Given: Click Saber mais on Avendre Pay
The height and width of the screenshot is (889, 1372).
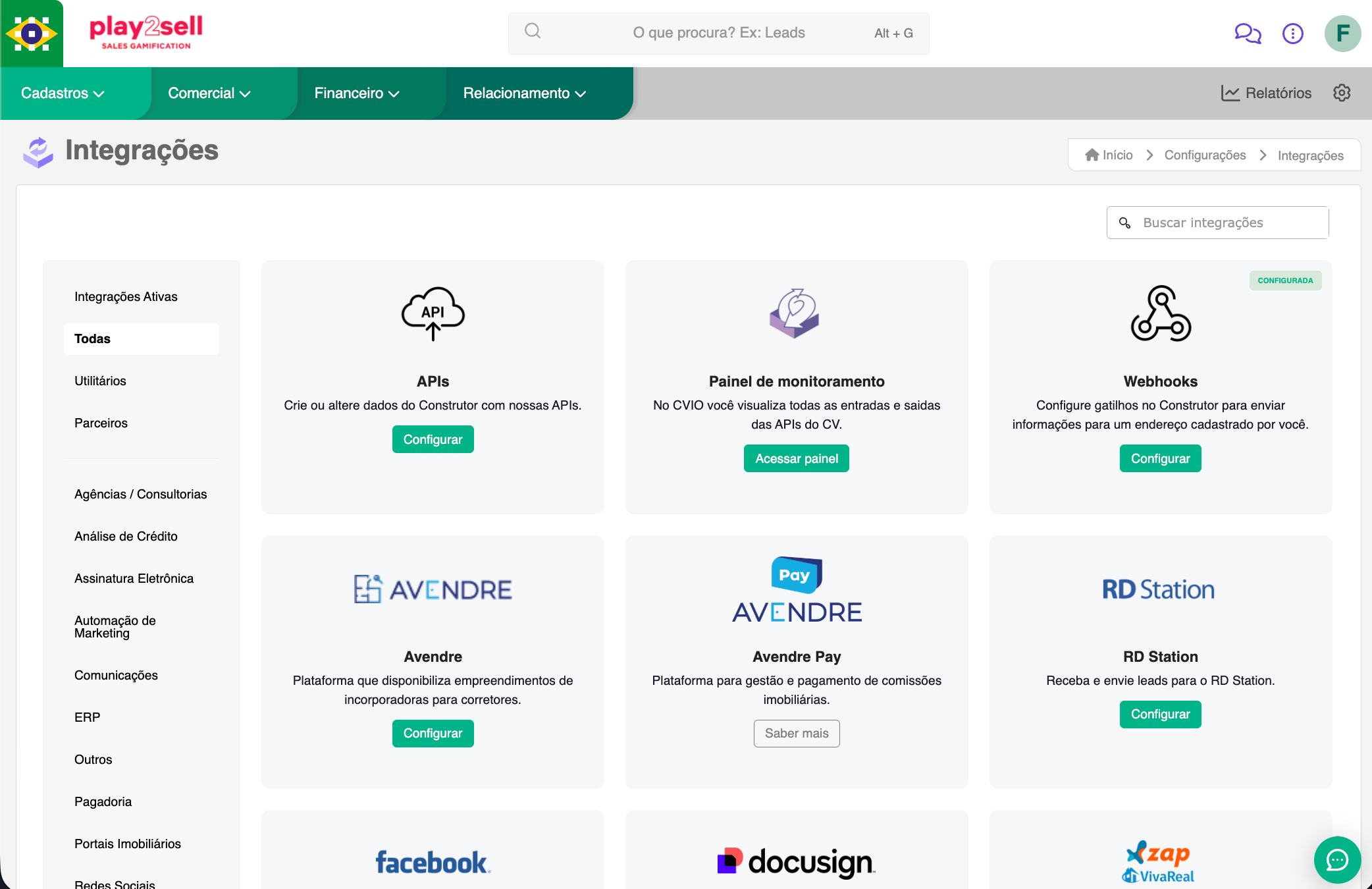Looking at the screenshot, I should click(797, 733).
